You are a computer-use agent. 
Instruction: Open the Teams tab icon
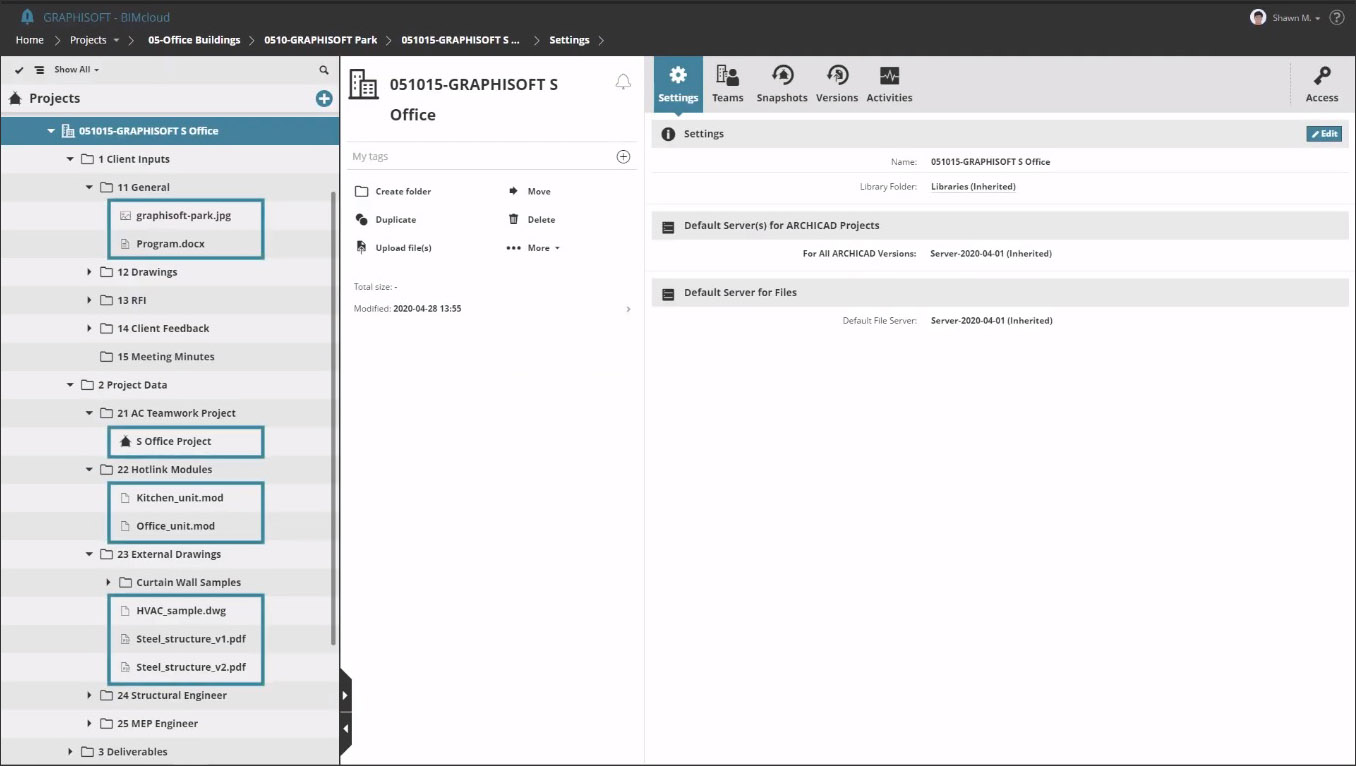(x=727, y=77)
